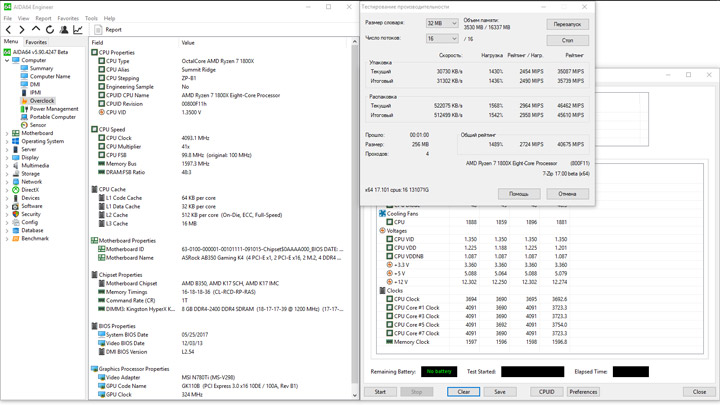Click the Up arrow in AIDA64 toolbar

point(35,29)
